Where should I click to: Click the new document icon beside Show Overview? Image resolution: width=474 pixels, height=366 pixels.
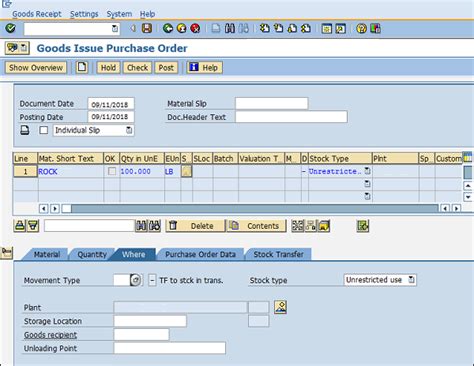pos(82,67)
